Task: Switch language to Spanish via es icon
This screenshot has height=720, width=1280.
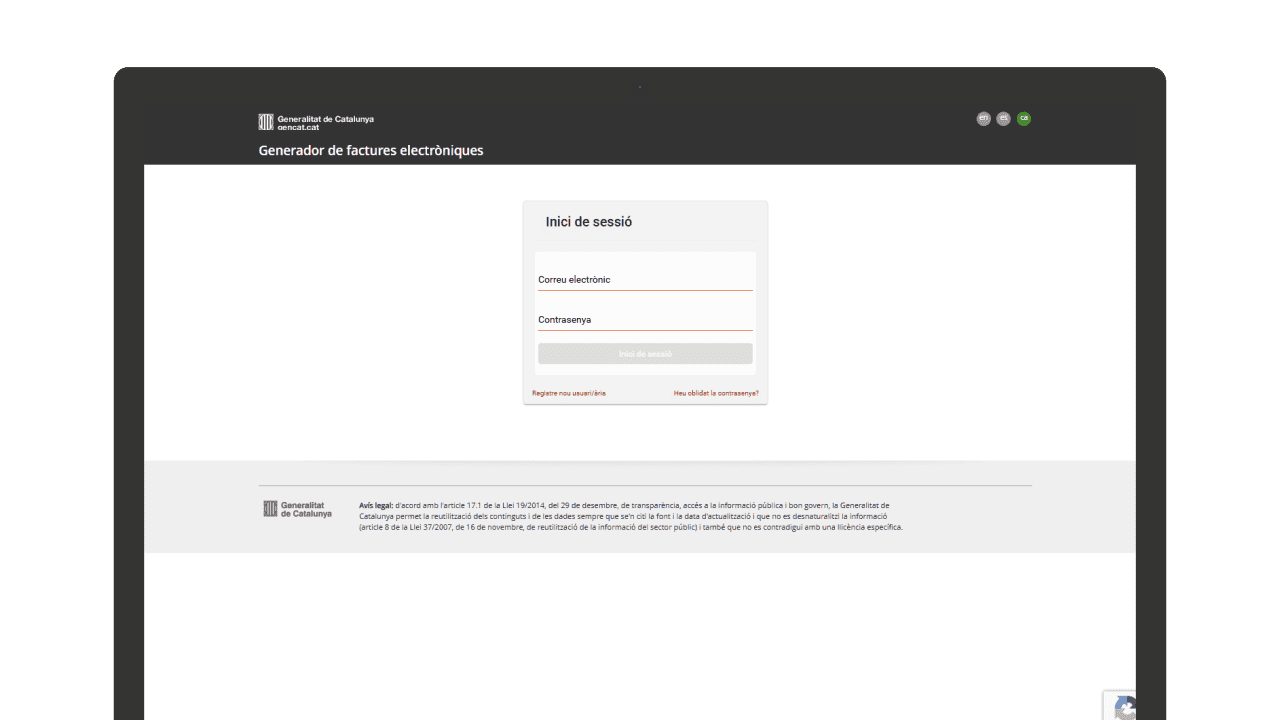Action: click(1003, 119)
